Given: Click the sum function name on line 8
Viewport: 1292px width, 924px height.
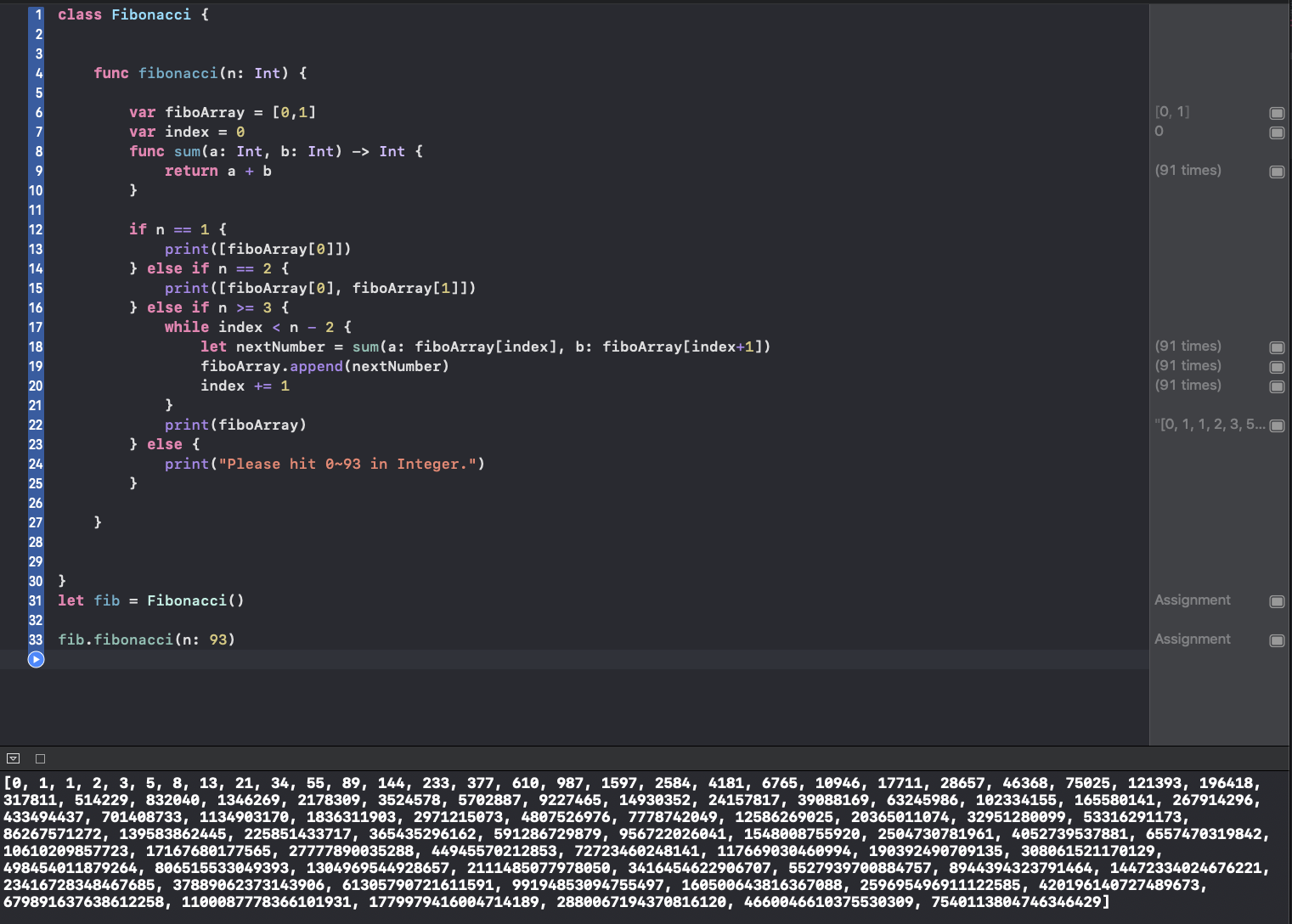Looking at the screenshot, I should point(187,151).
